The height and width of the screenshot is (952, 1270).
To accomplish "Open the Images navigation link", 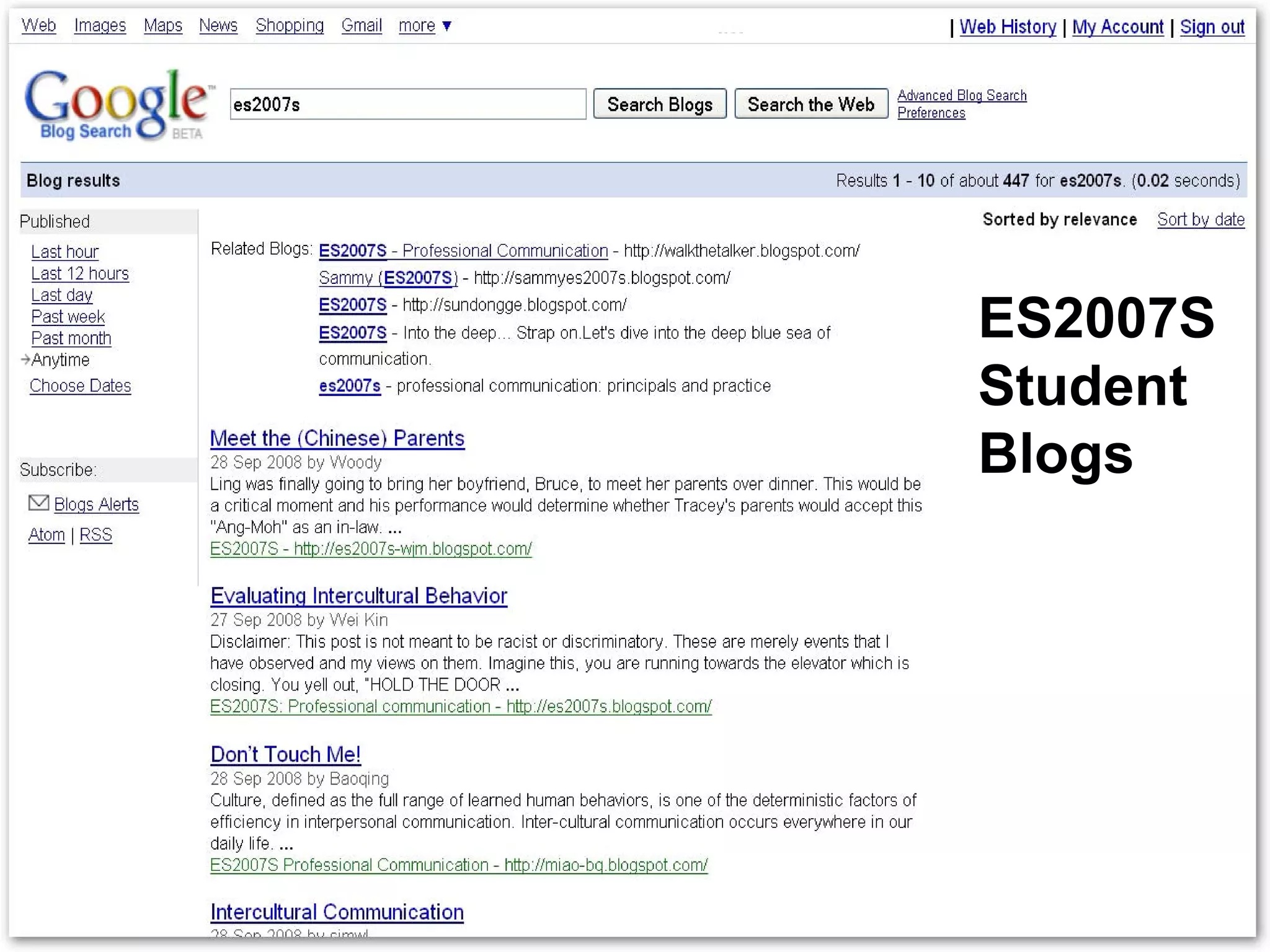I will (100, 25).
